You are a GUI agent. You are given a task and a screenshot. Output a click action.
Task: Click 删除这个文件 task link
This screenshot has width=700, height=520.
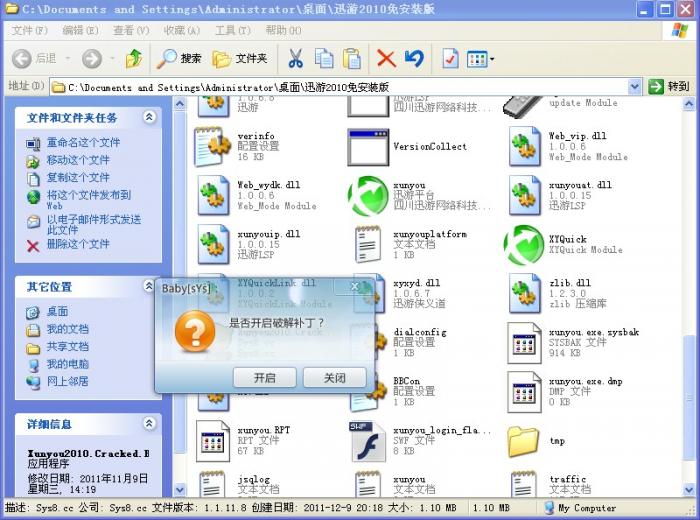click(x=78, y=244)
